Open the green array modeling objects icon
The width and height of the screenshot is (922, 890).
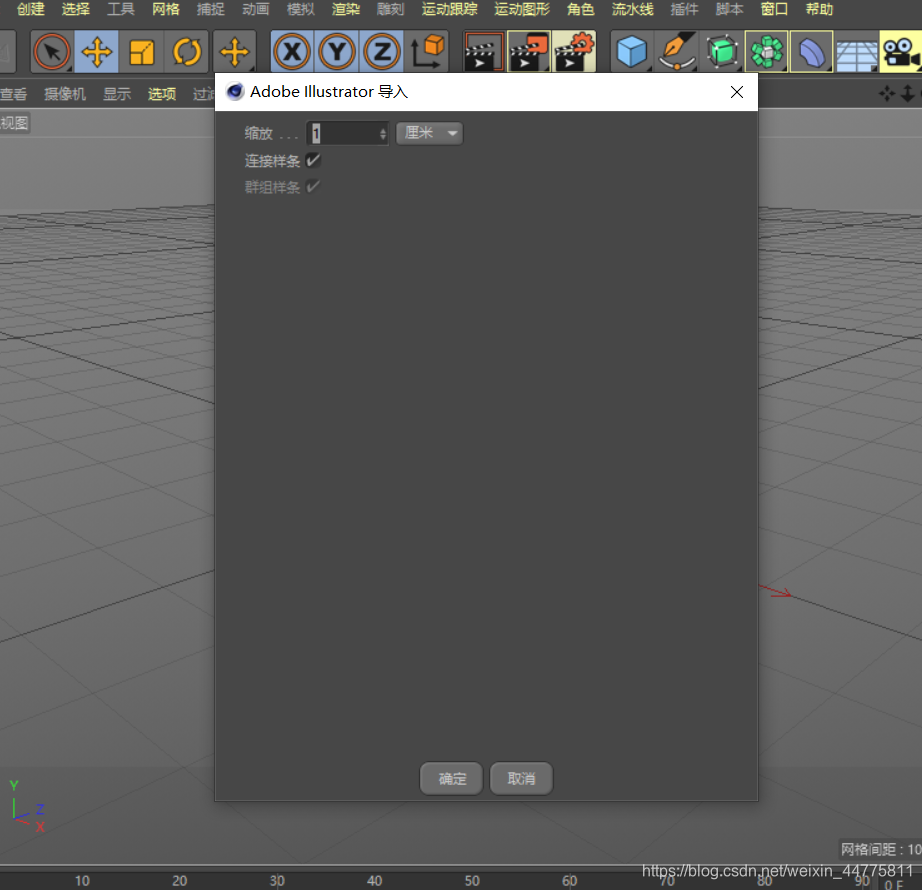(x=767, y=52)
